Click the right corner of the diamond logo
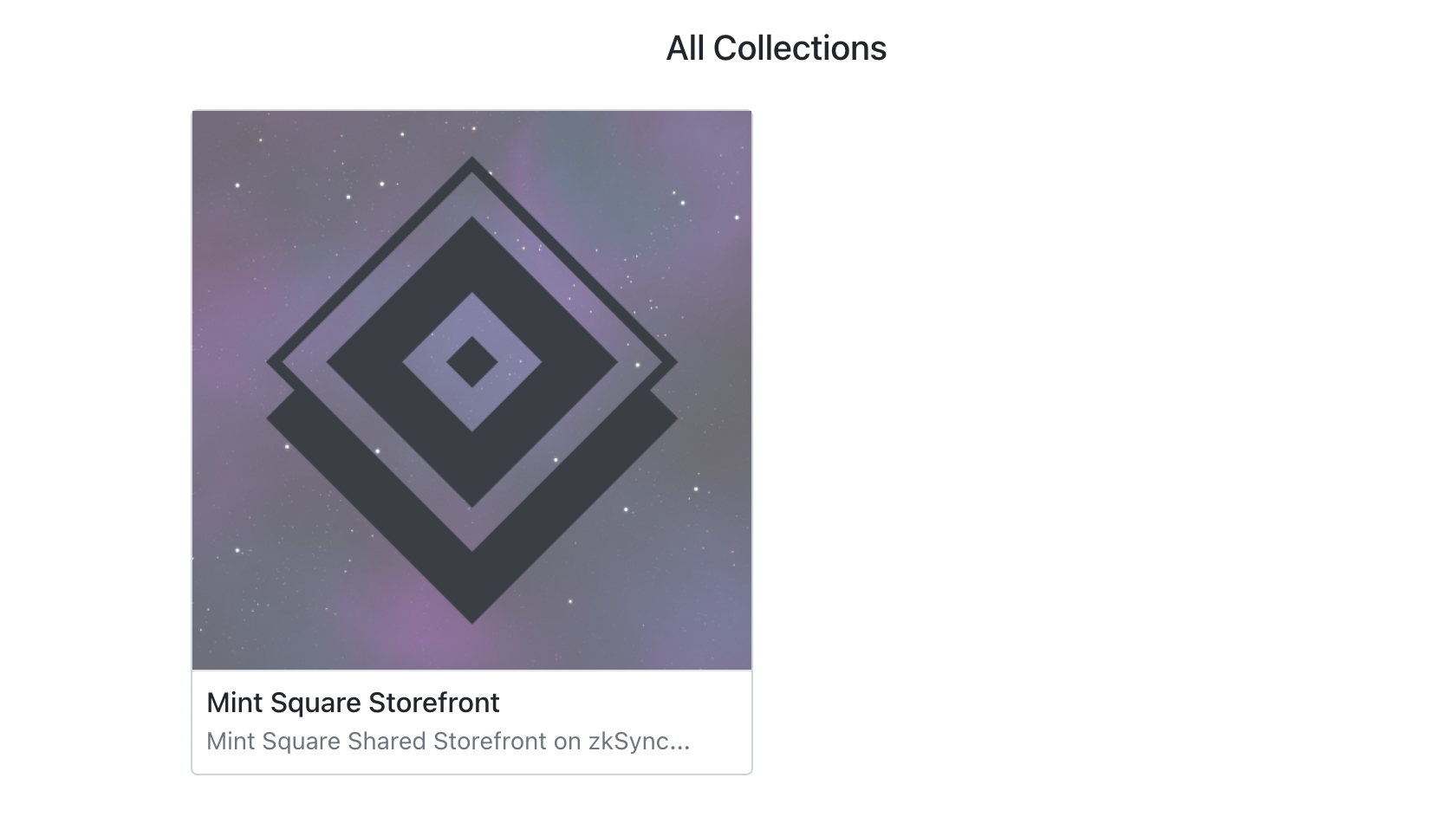 click(x=669, y=362)
